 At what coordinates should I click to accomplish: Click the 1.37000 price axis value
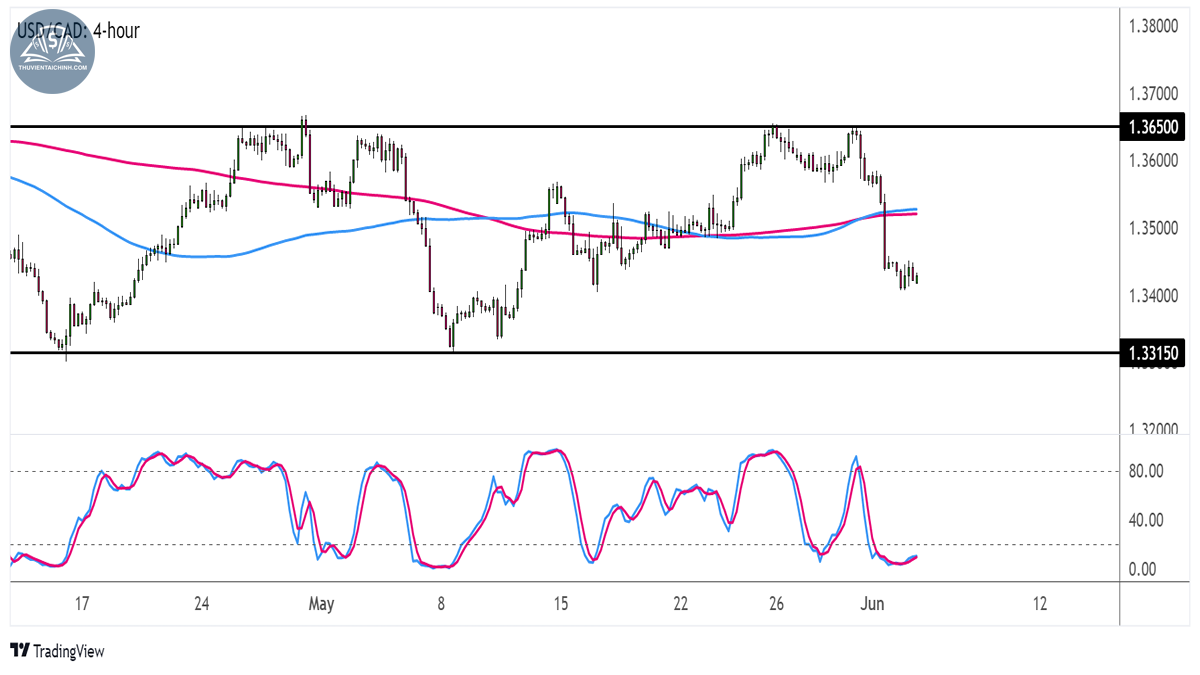[x=1151, y=94]
